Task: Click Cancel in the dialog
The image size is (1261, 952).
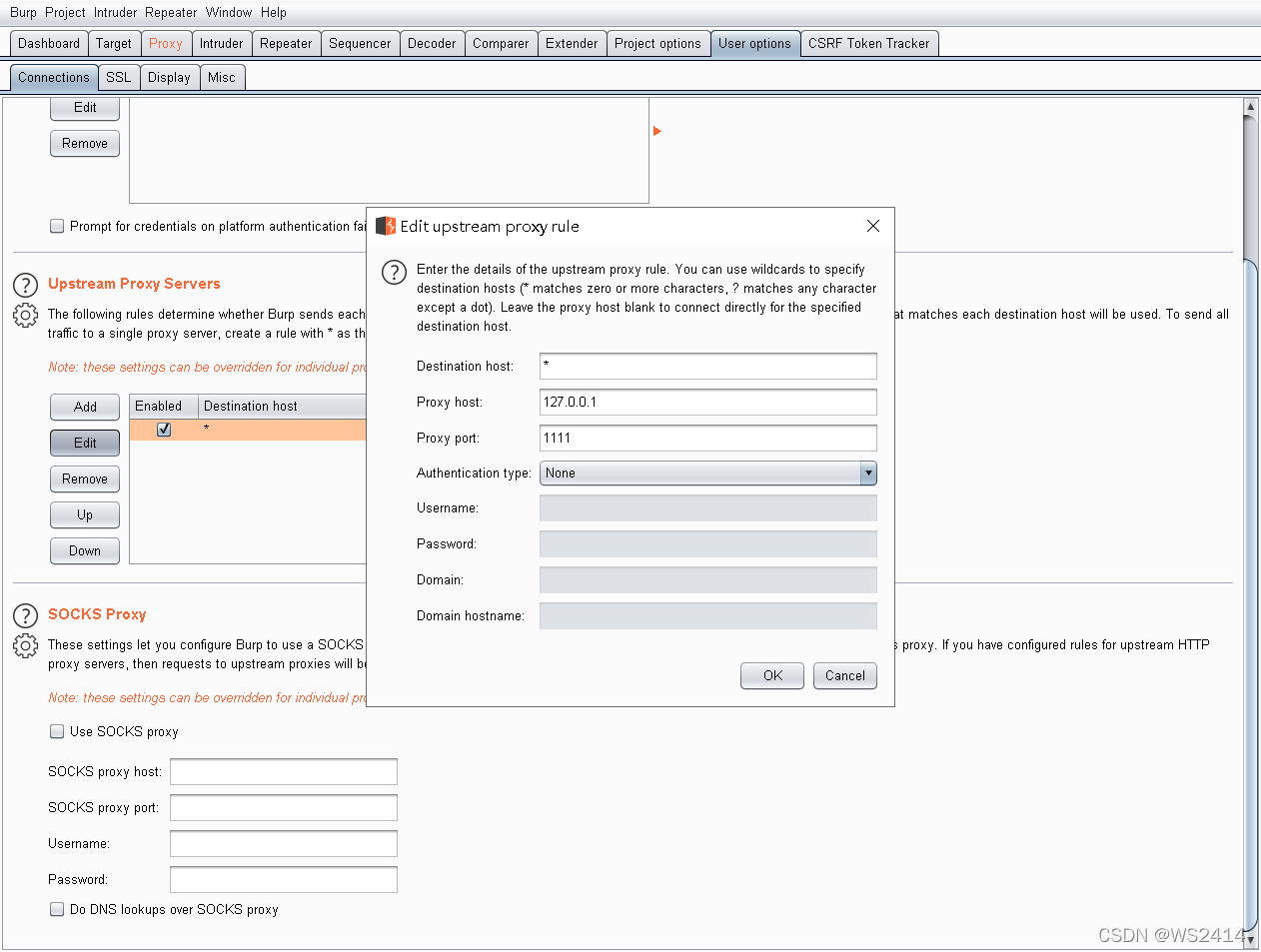Action: click(x=845, y=675)
